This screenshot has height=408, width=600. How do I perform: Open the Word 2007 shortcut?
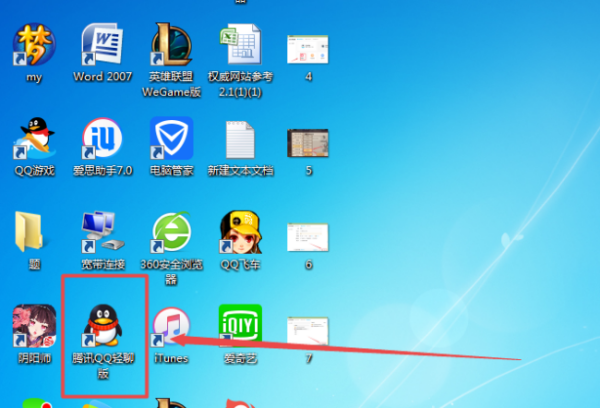click(x=102, y=44)
